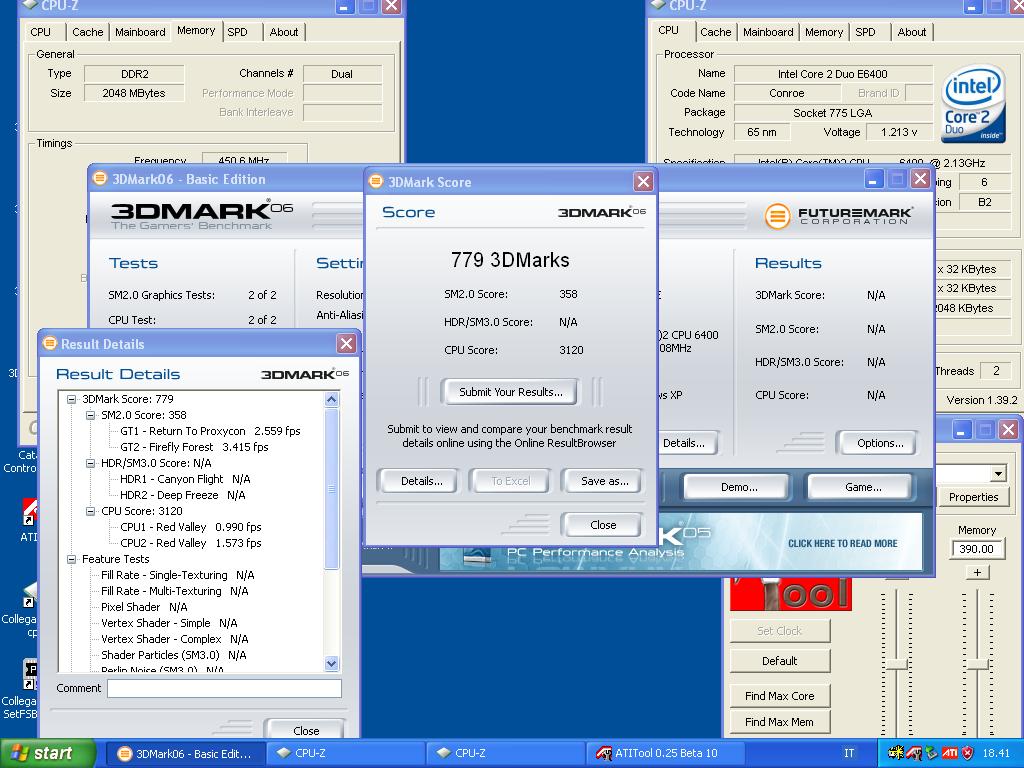Click the Result Details vertical scrollbar thumb
The width and height of the screenshot is (1024, 768).
(332, 488)
